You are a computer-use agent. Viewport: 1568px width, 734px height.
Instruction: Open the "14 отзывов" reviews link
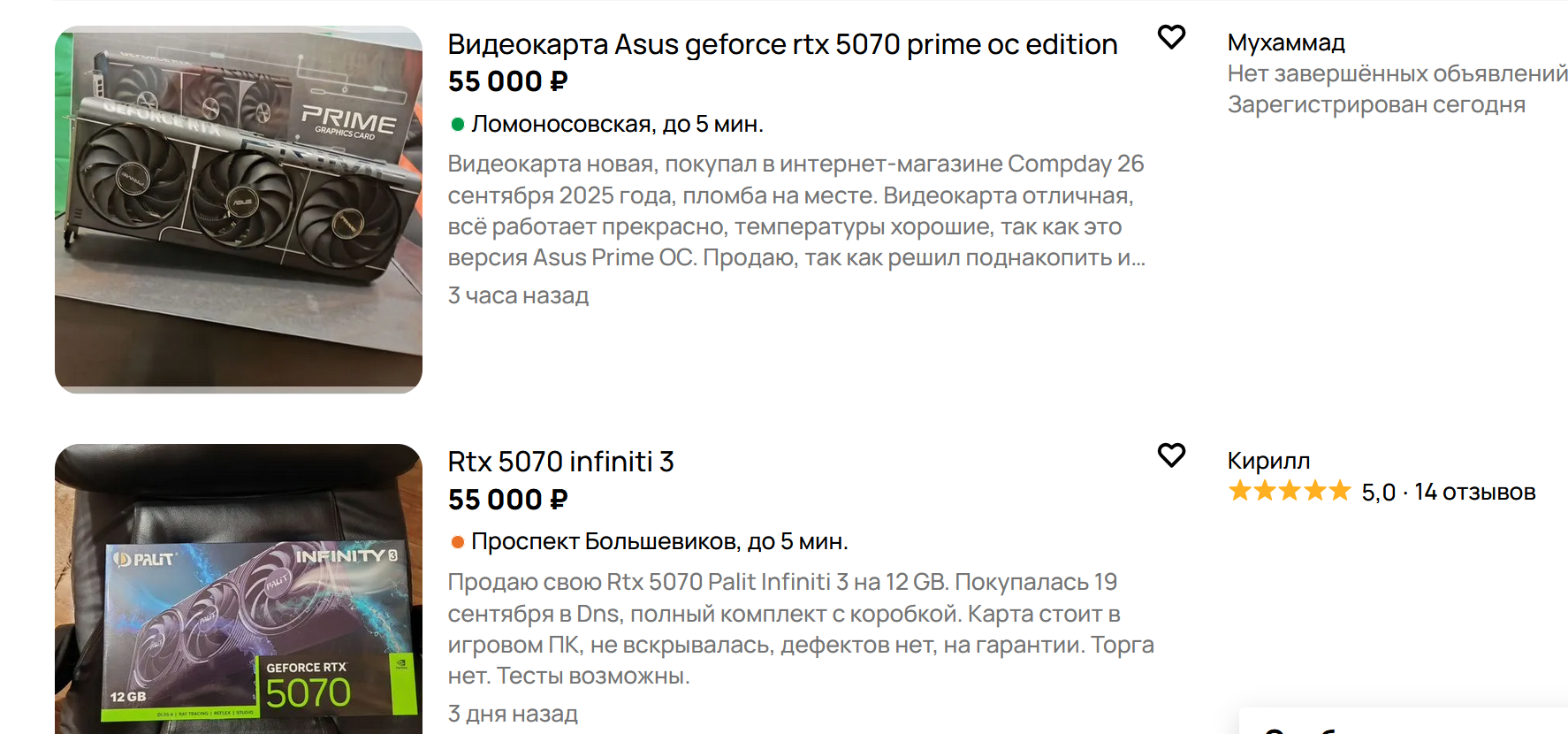pos(1474,492)
